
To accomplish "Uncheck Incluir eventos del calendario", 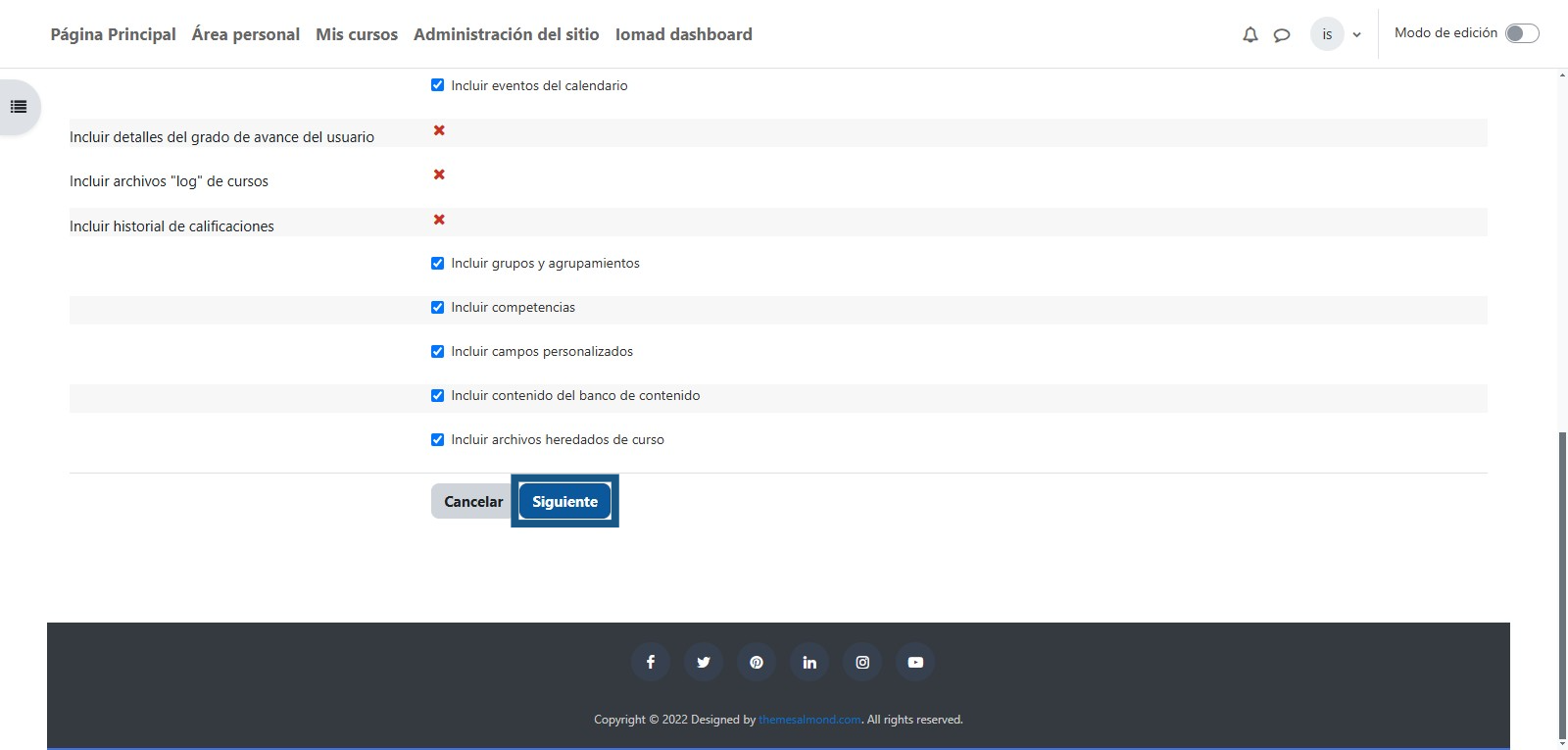I will 438,85.
